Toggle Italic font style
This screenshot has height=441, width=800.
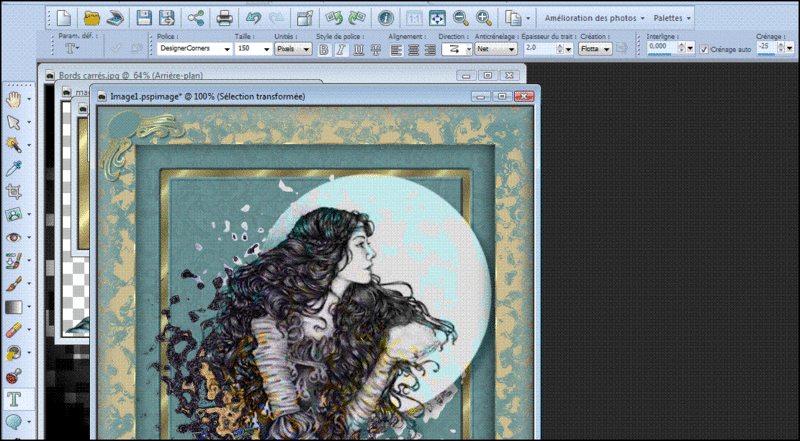point(341,50)
